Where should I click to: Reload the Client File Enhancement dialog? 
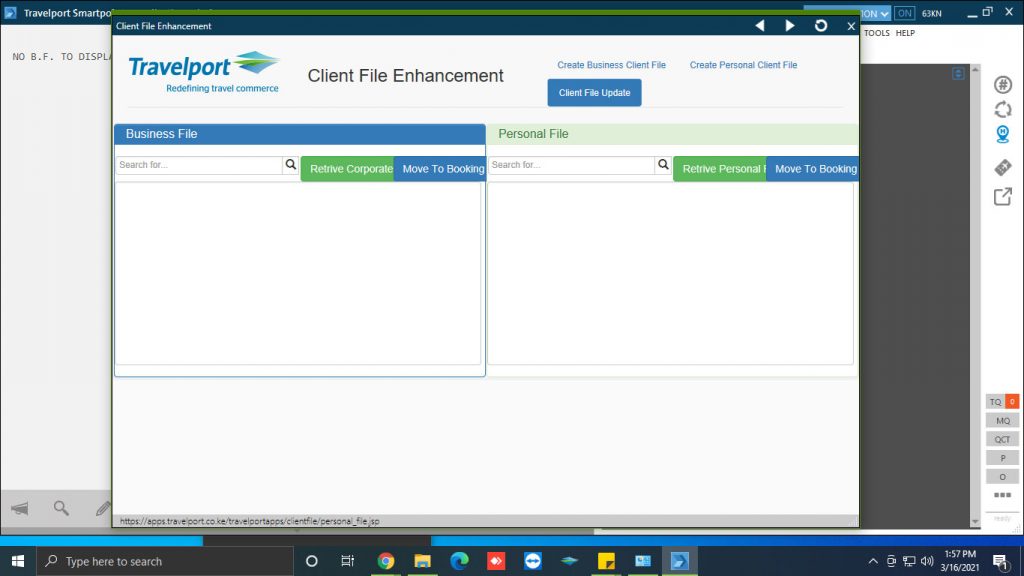[x=821, y=25]
